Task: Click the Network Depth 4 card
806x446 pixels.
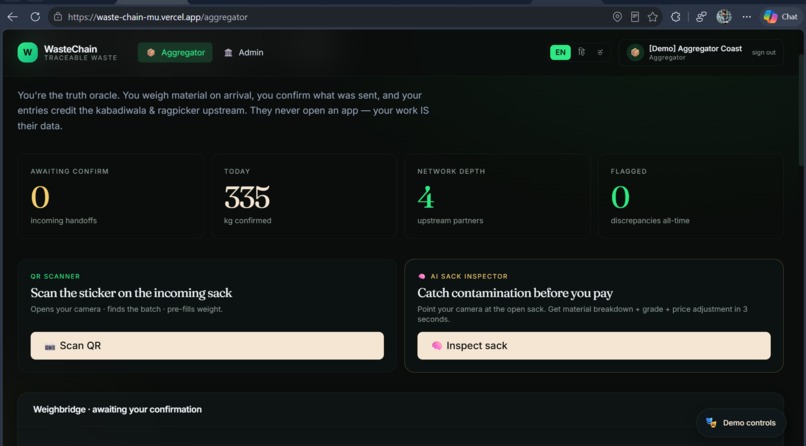Action: 497,196
